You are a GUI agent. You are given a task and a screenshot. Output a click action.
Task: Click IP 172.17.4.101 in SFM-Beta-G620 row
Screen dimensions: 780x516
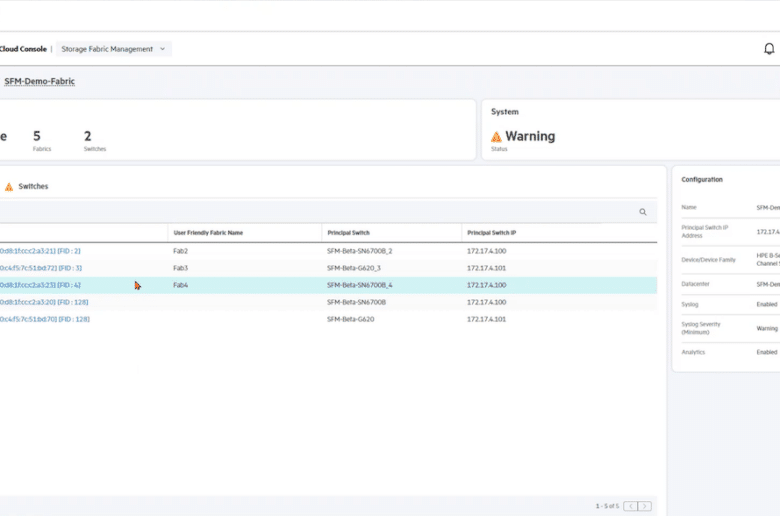click(x=486, y=319)
